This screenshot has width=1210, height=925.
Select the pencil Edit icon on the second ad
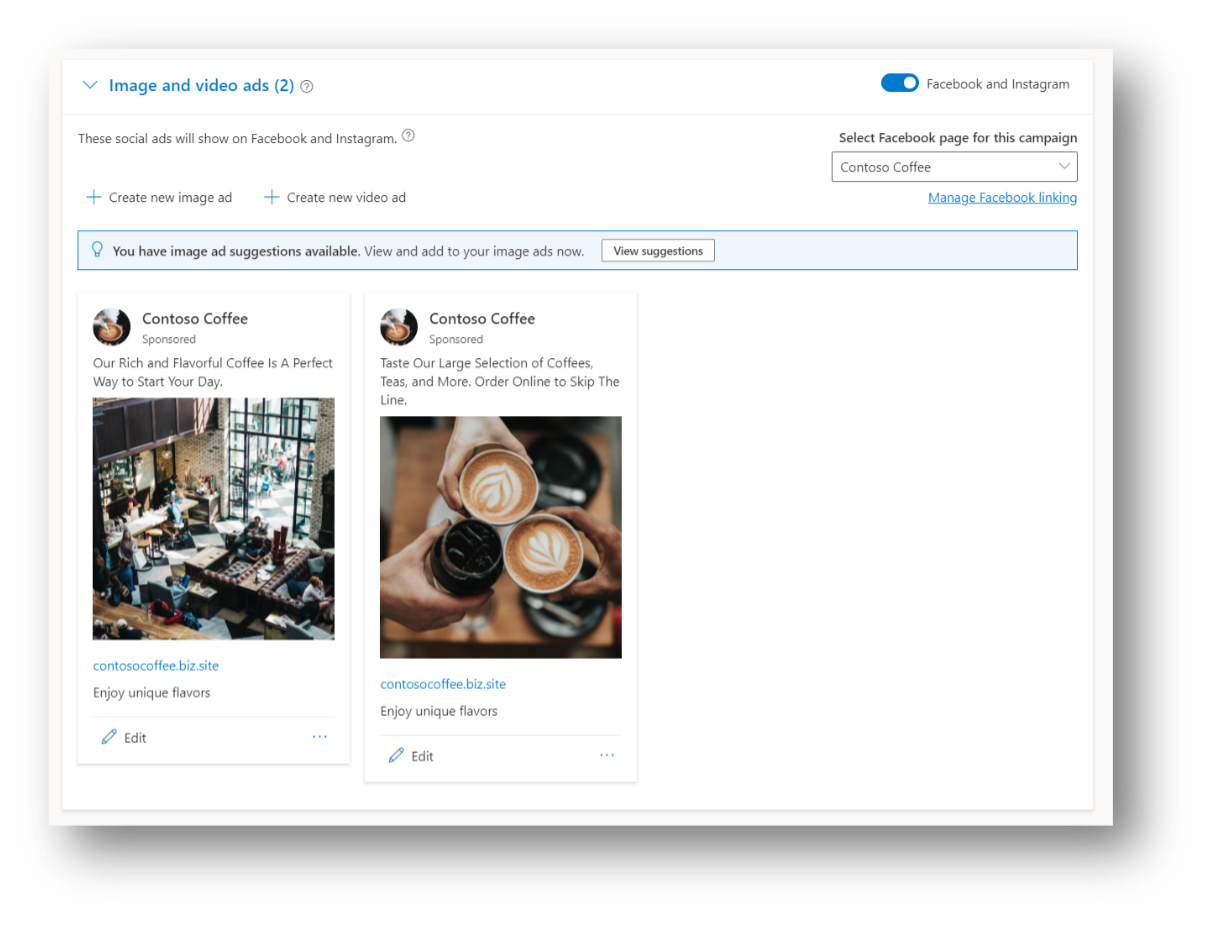point(396,756)
